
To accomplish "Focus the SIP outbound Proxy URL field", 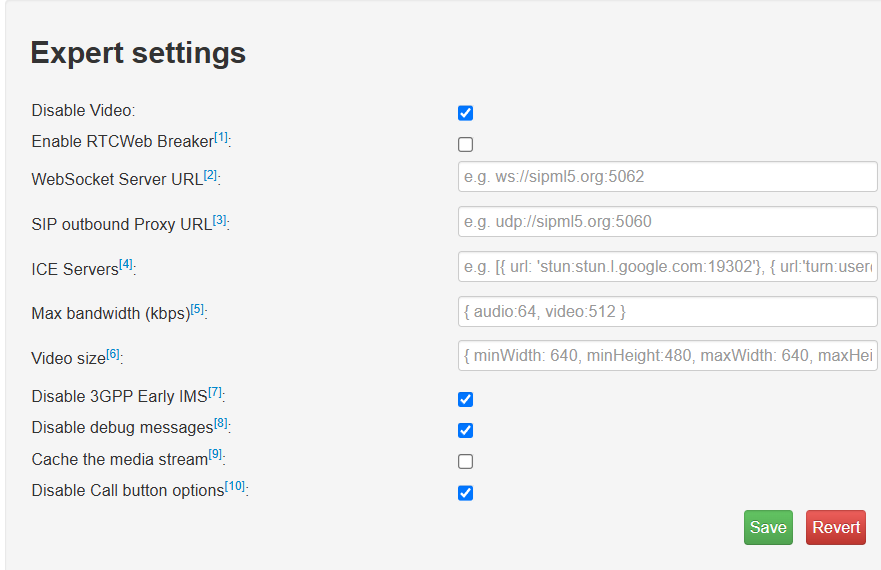I will click(667, 222).
